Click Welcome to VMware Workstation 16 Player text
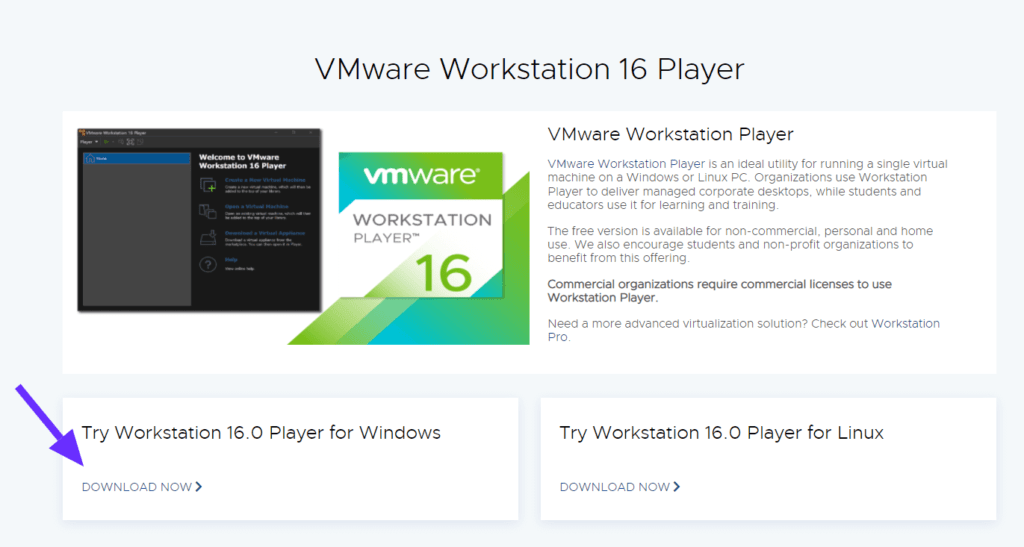Screen dimensions: 1024x547 (x=242, y=161)
